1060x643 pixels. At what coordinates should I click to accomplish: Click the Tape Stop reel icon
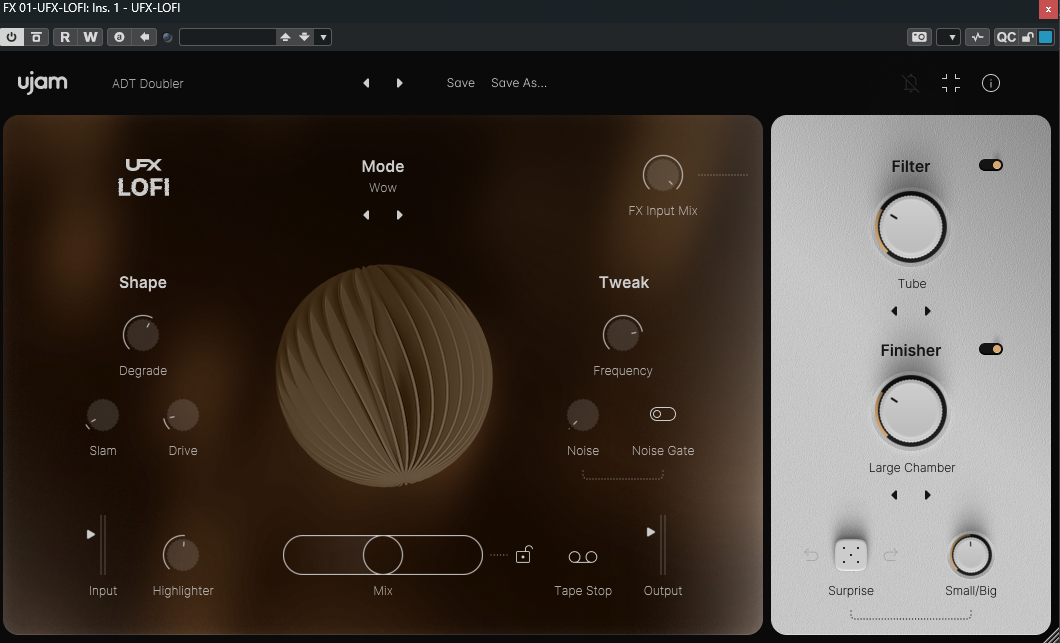coord(583,556)
